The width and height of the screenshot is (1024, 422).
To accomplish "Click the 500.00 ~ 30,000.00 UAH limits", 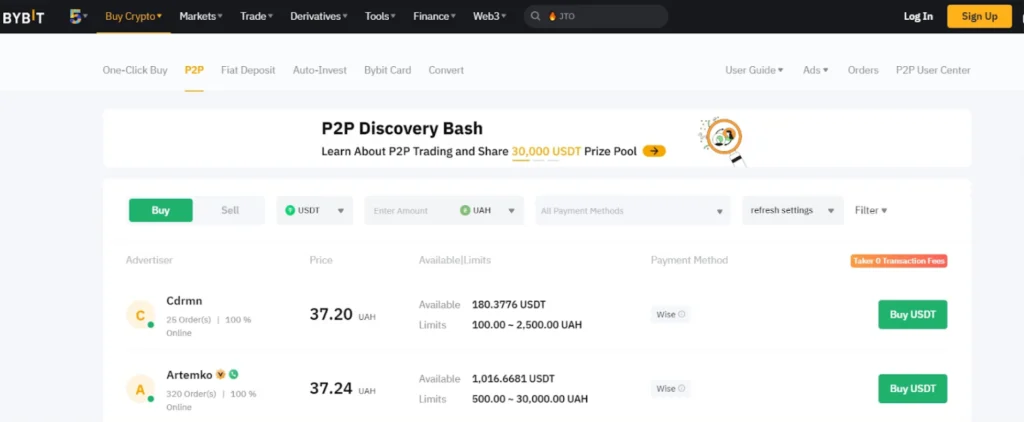I will pos(530,399).
